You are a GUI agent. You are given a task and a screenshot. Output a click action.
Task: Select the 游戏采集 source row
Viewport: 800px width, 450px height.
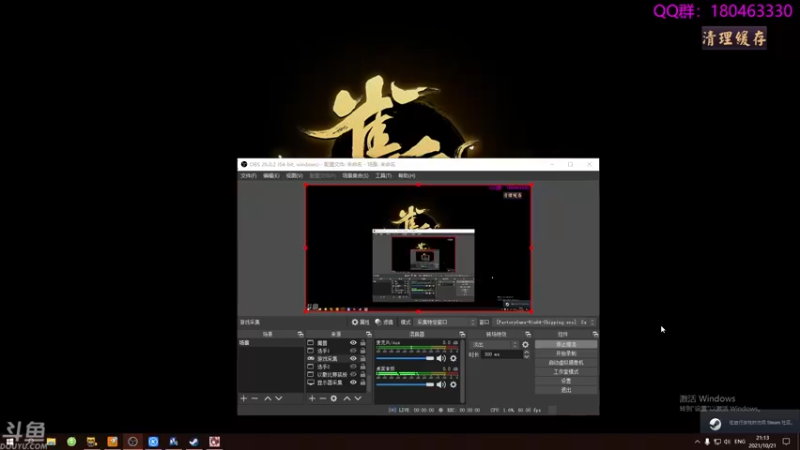point(337,359)
